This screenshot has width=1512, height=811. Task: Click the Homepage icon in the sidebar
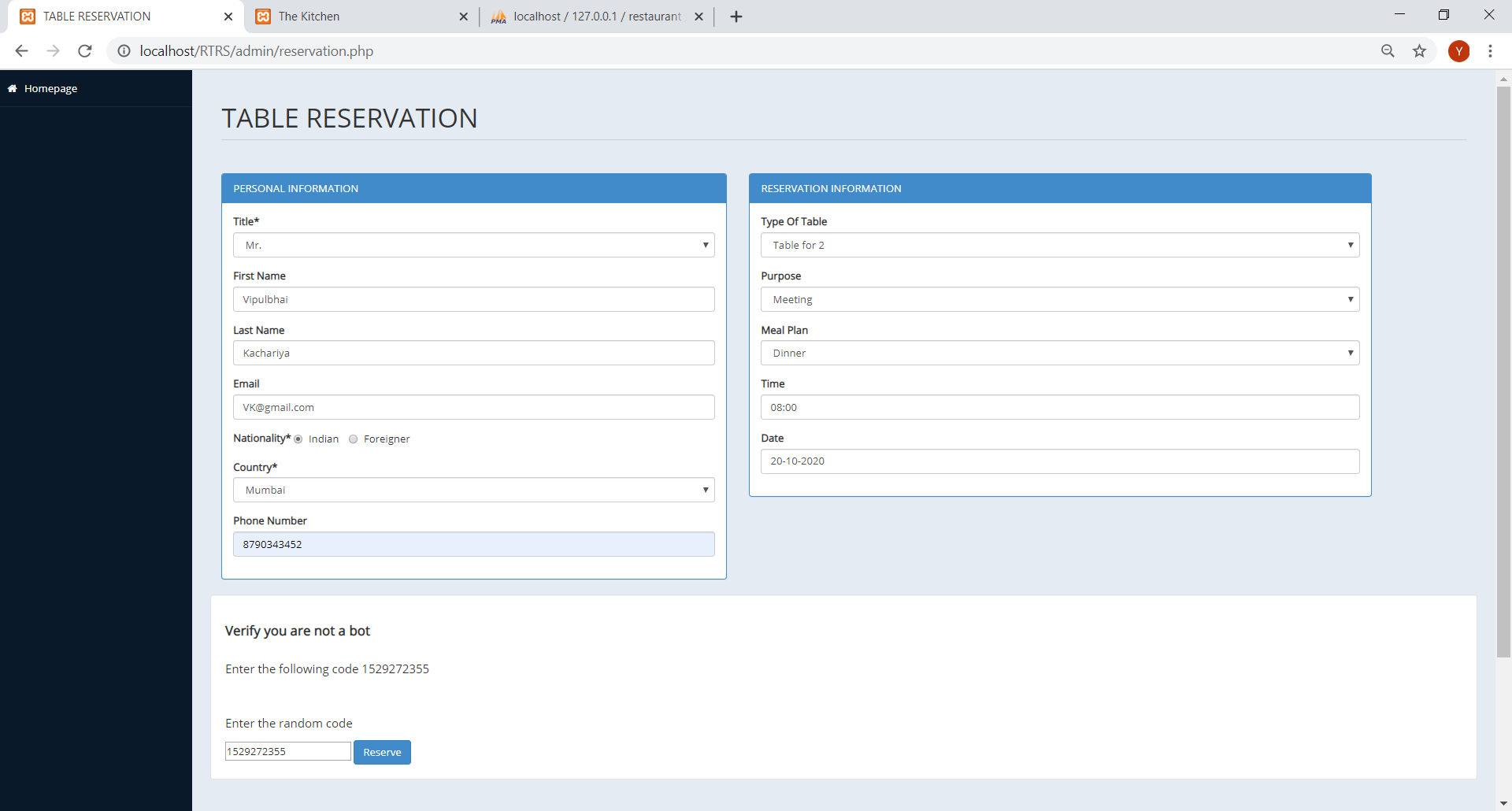[12, 87]
